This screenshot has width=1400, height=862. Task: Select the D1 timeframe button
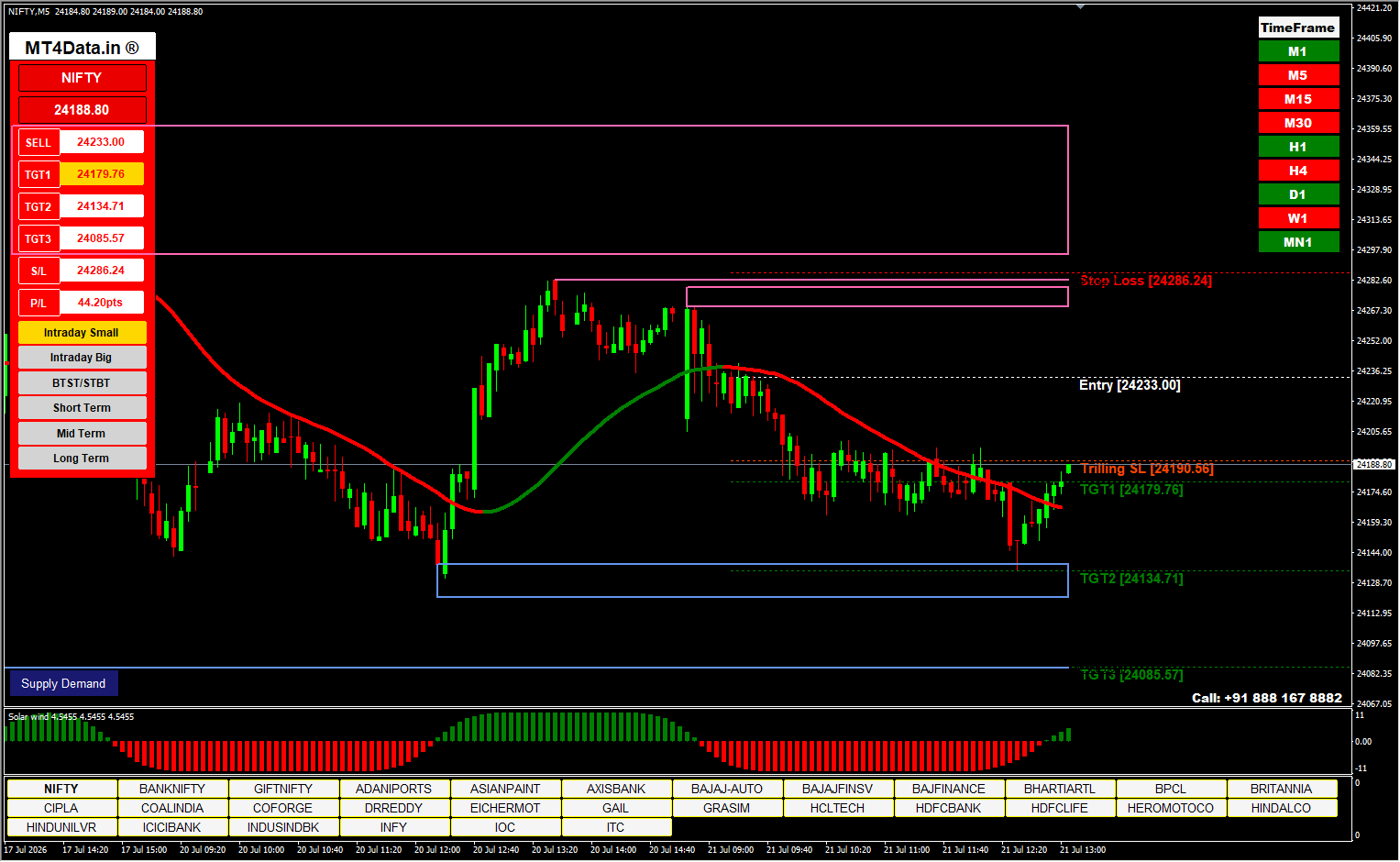[1298, 194]
